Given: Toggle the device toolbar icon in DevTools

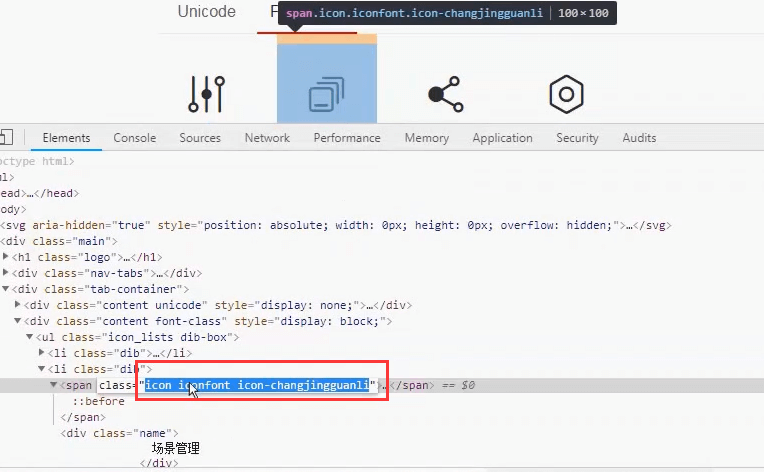Looking at the screenshot, I should tap(6, 137).
